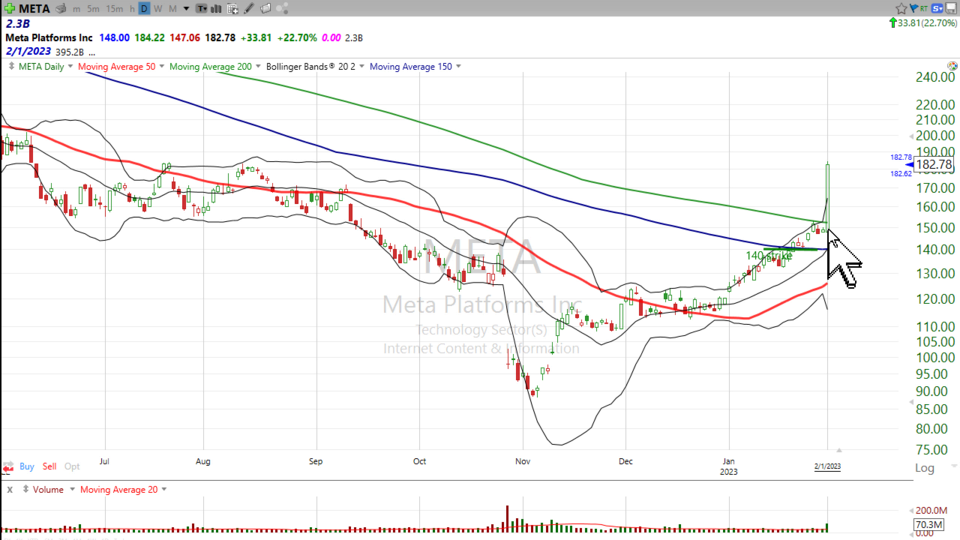The width and height of the screenshot is (960, 540).
Task: Open the stacked books icon beside META
Action: [61, 9]
